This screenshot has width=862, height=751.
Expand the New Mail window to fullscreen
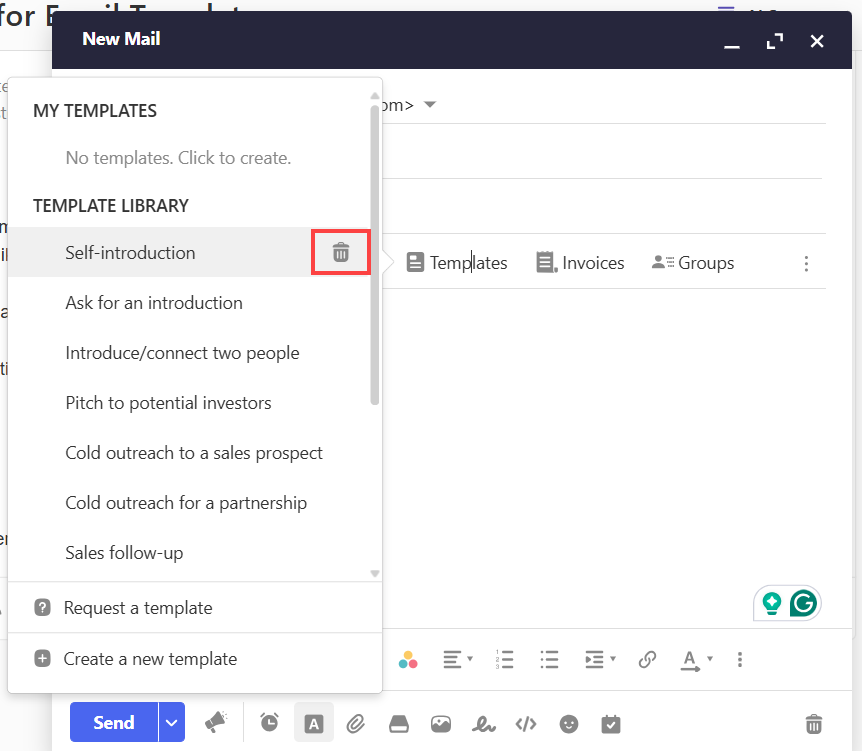(775, 41)
